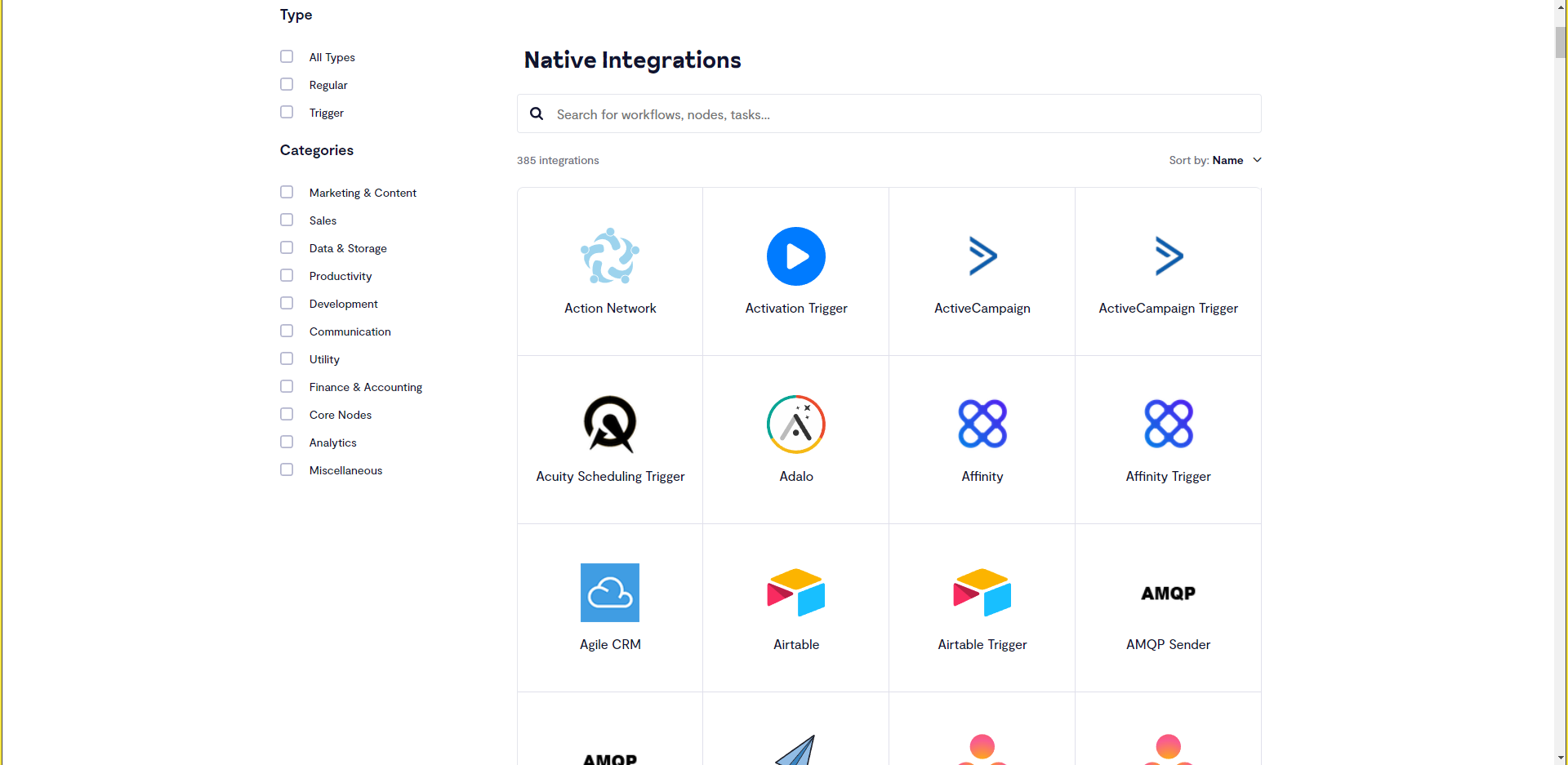The height and width of the screenshot is (765, 1568).
Task: Select the Development category checkbox
Action: tap(287, 303)
